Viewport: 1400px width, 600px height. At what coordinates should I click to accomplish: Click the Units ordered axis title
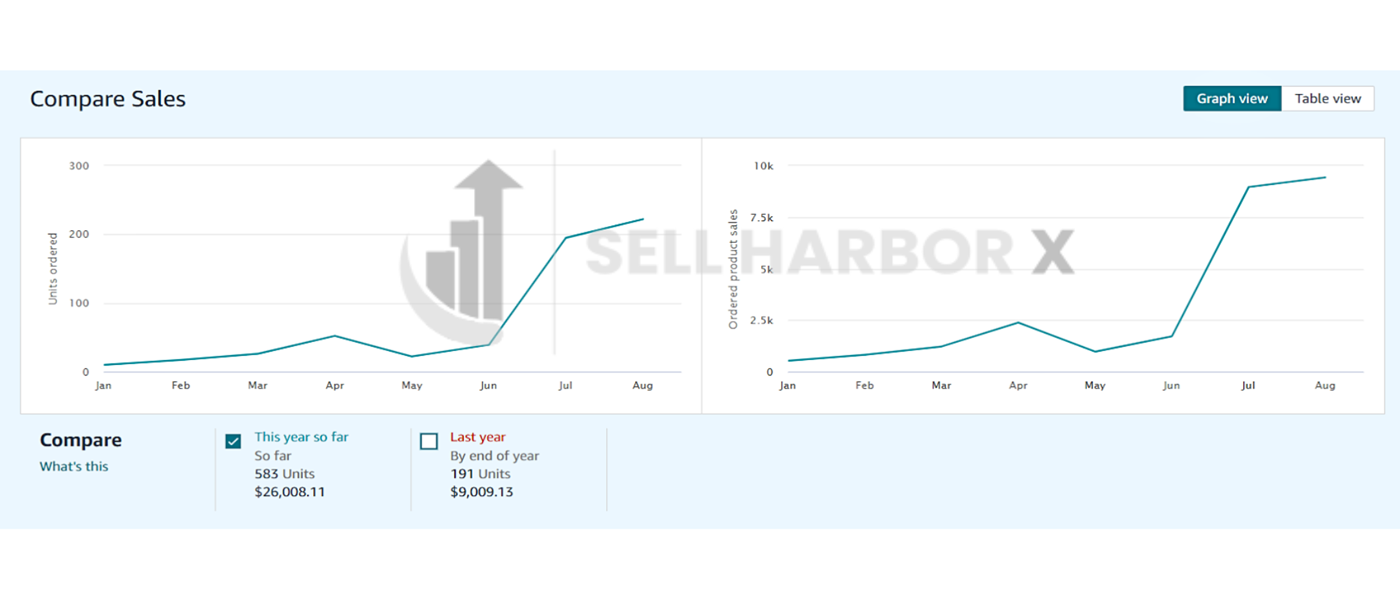point(53,268)
